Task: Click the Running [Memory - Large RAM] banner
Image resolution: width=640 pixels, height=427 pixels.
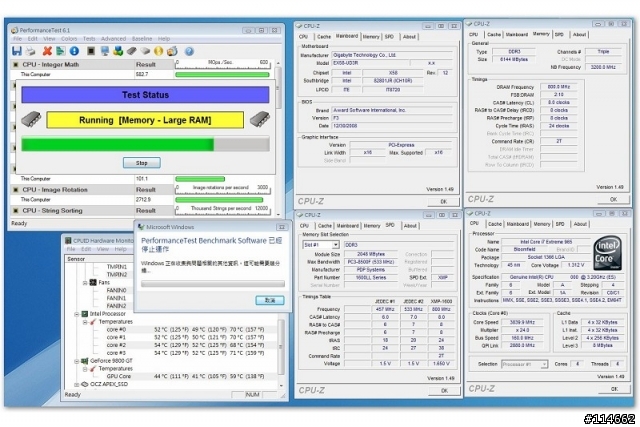Action: coord(145,120)
